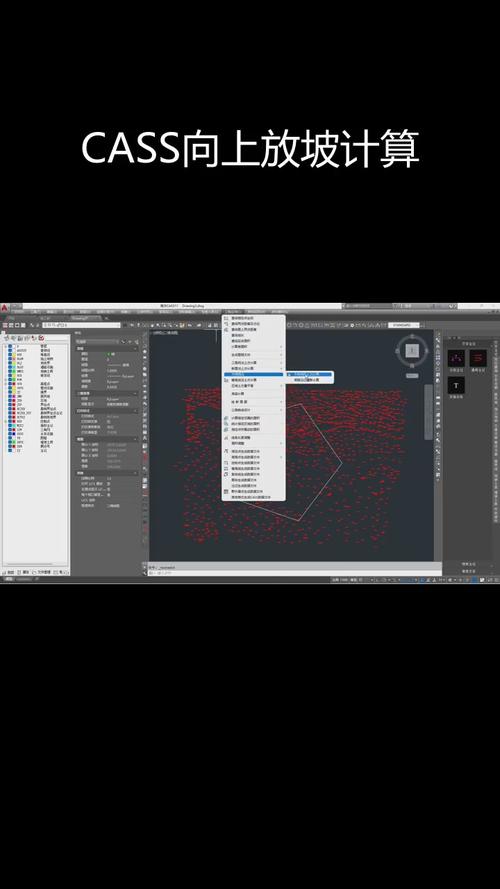This screenshot has height=889, width=500.
Task: Select the red second tile in right panel
Action: point(478,358)
